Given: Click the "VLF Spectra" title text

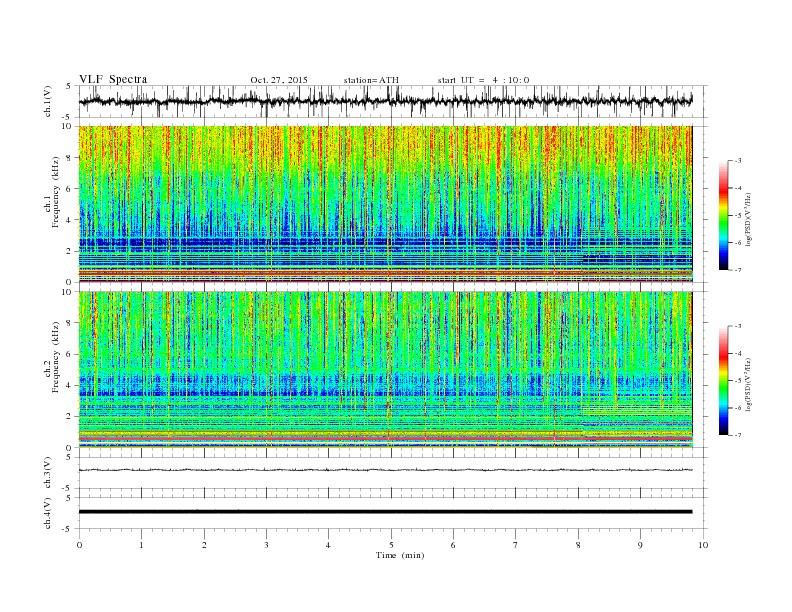Looking at the screenshot, I should pos(113,79).
